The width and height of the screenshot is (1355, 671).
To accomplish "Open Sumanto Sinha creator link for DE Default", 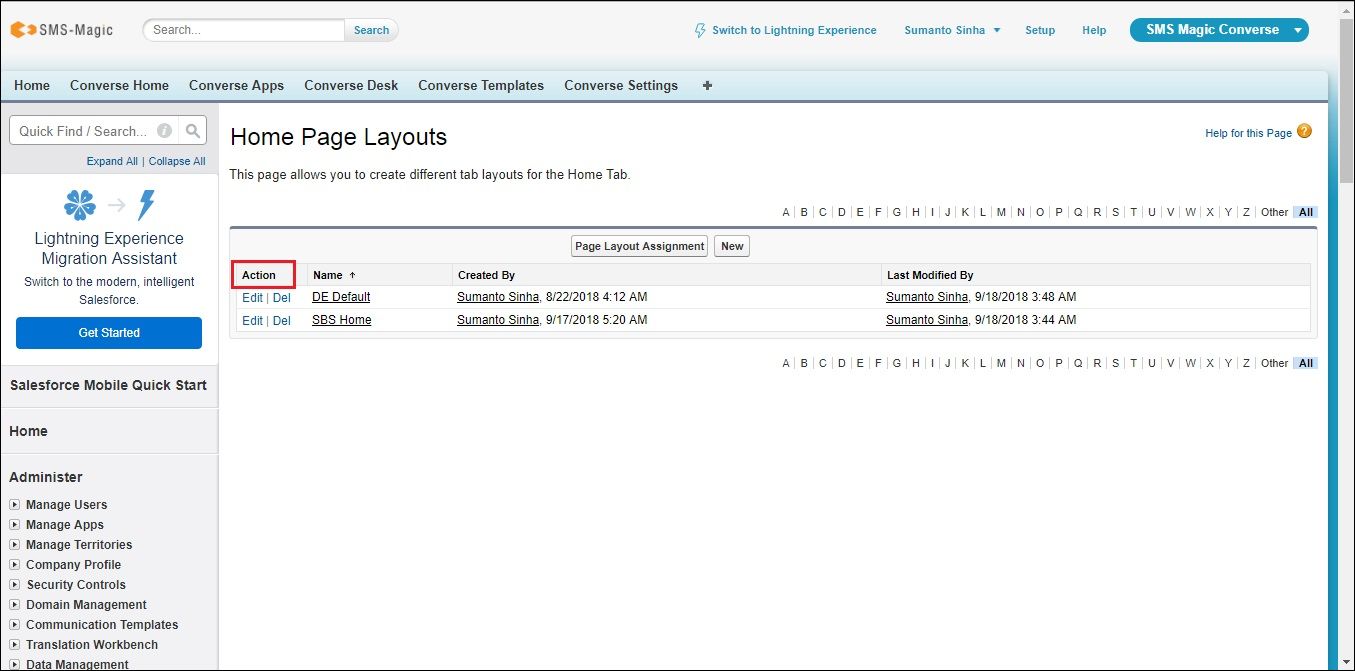I will click(498, 297).
